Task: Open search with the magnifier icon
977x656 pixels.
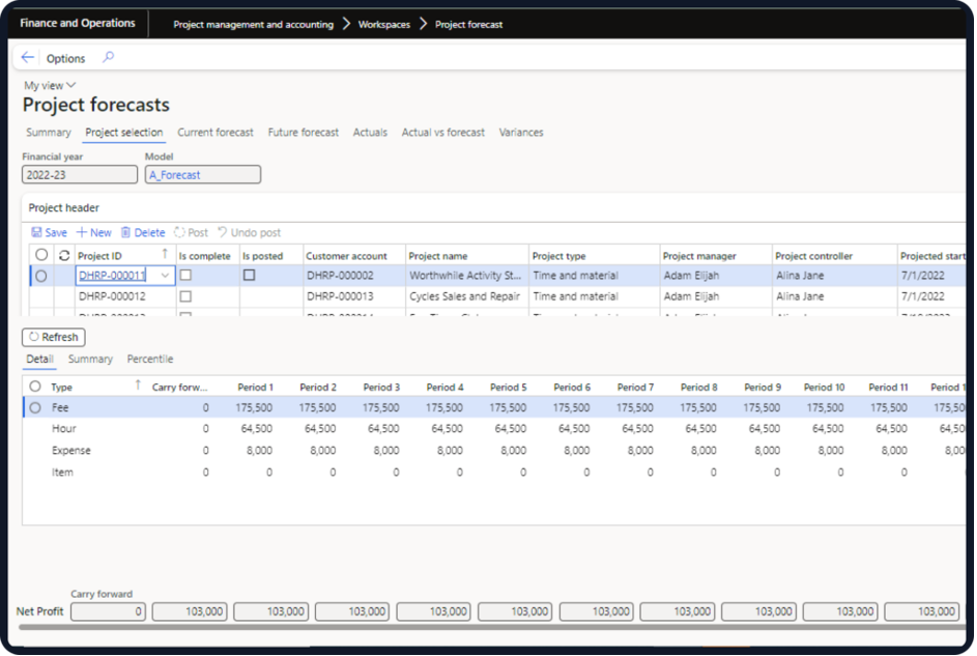Action: [108, 58]
